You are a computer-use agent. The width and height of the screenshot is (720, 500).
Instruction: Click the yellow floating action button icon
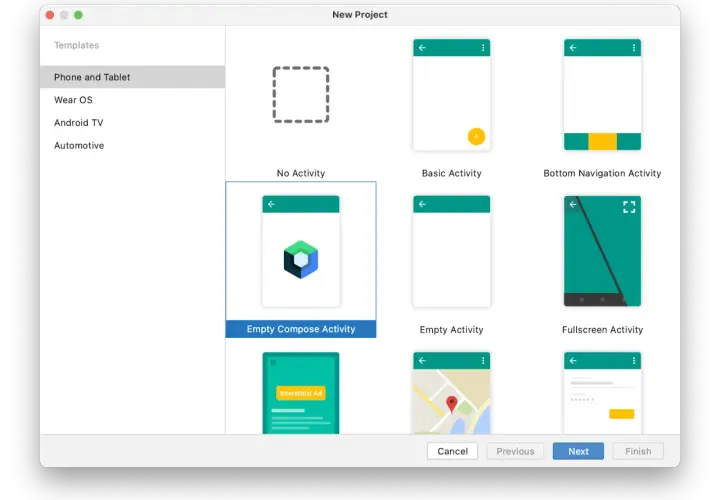click(x=476, y=136)
